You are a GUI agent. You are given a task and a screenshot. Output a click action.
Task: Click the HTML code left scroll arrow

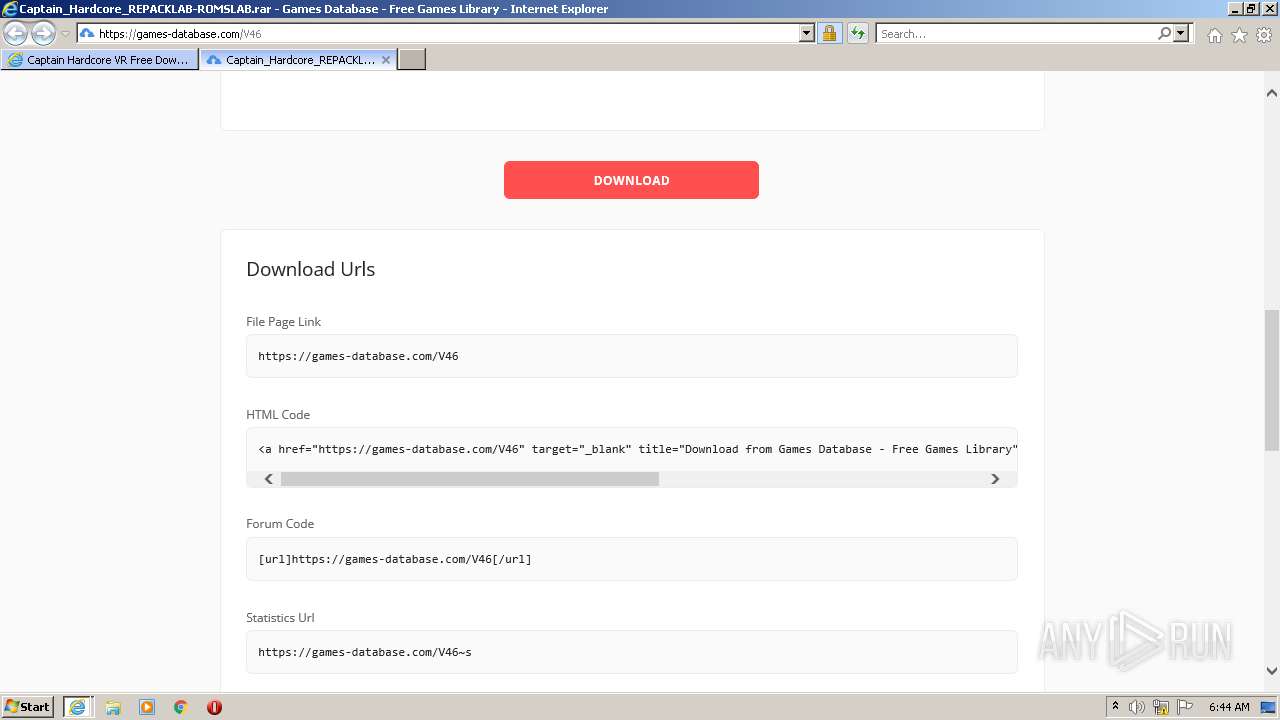(x=268, y=479)
